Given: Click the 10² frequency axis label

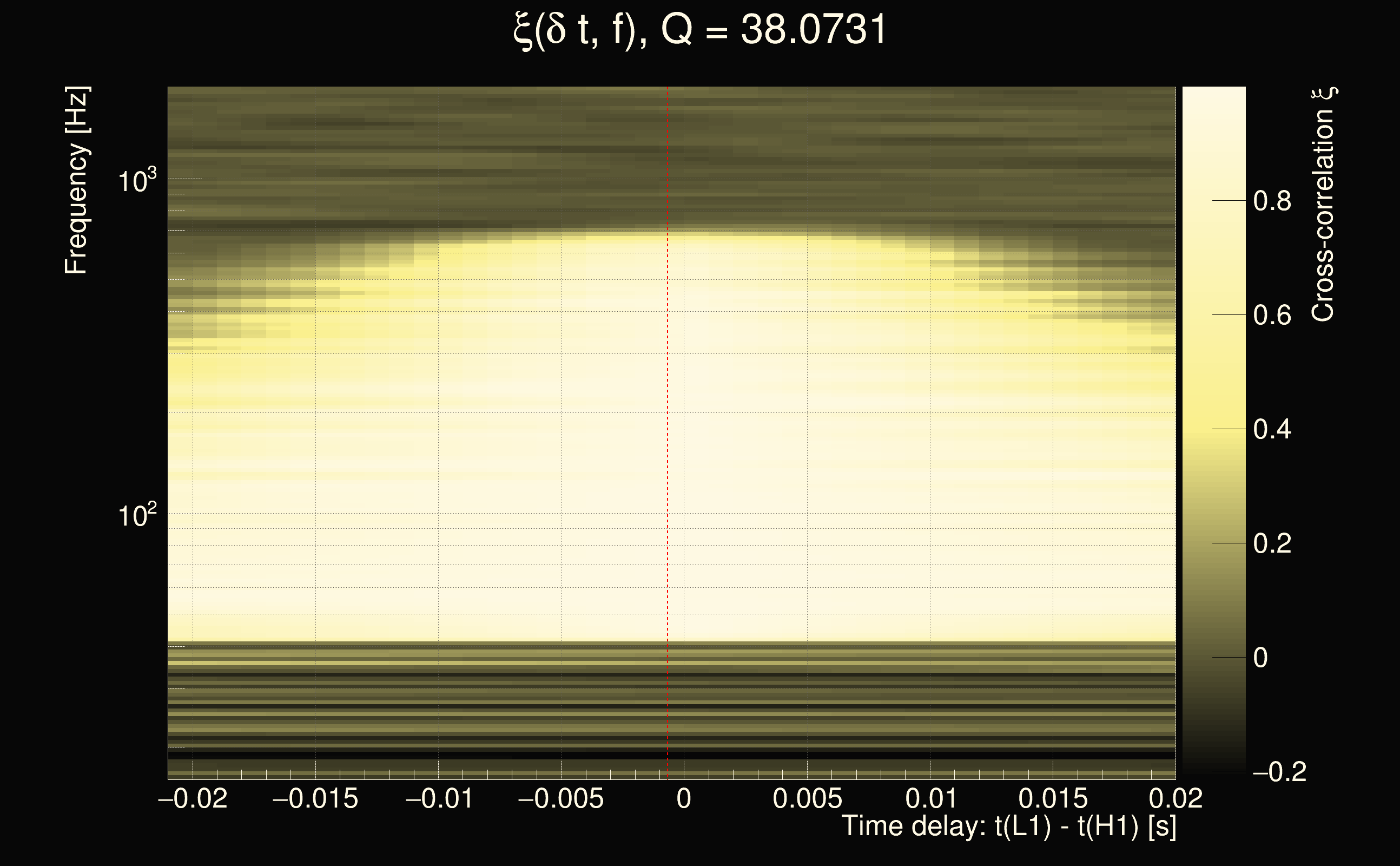Looking at the screenshot, I should pyautogui.click(x=137, y=515).
